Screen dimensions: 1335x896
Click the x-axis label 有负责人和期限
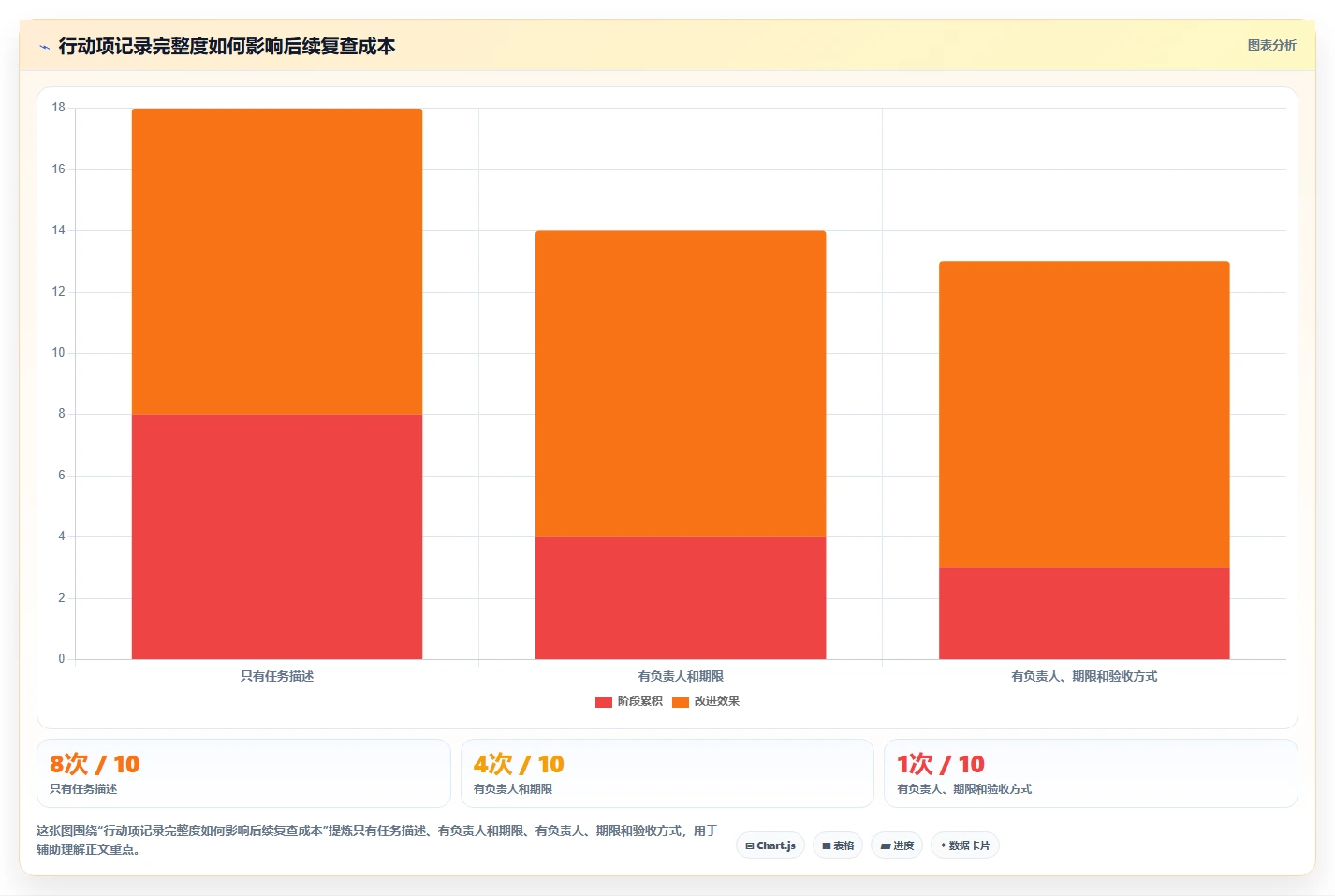point(681,676)
